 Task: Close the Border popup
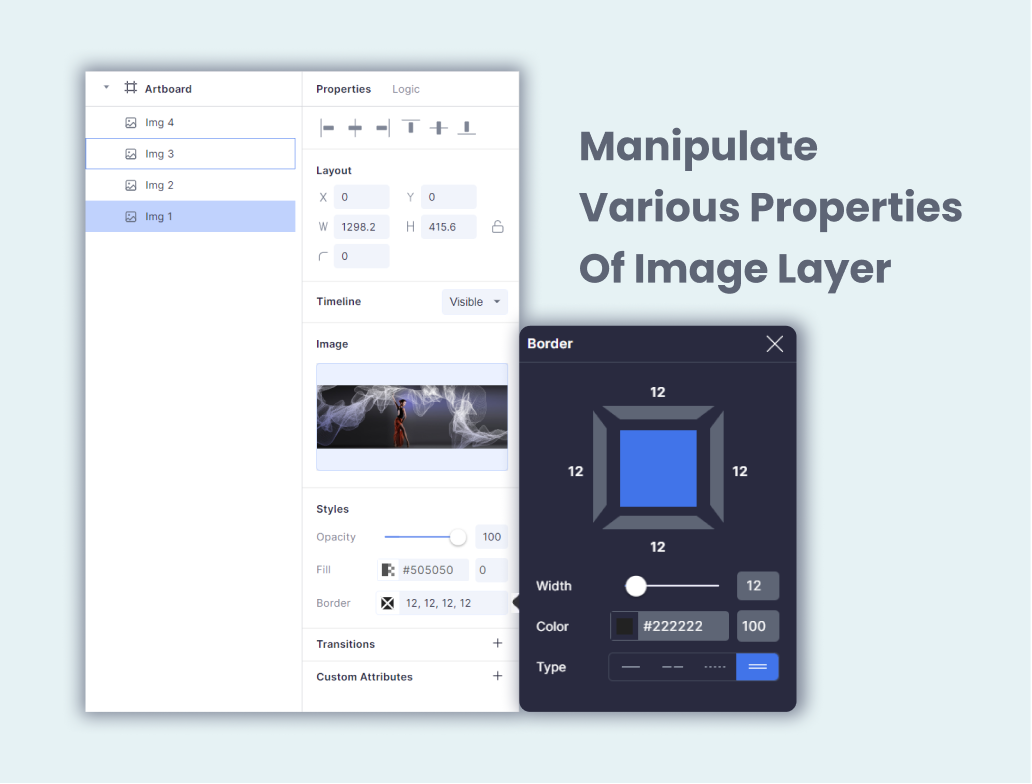775,344
